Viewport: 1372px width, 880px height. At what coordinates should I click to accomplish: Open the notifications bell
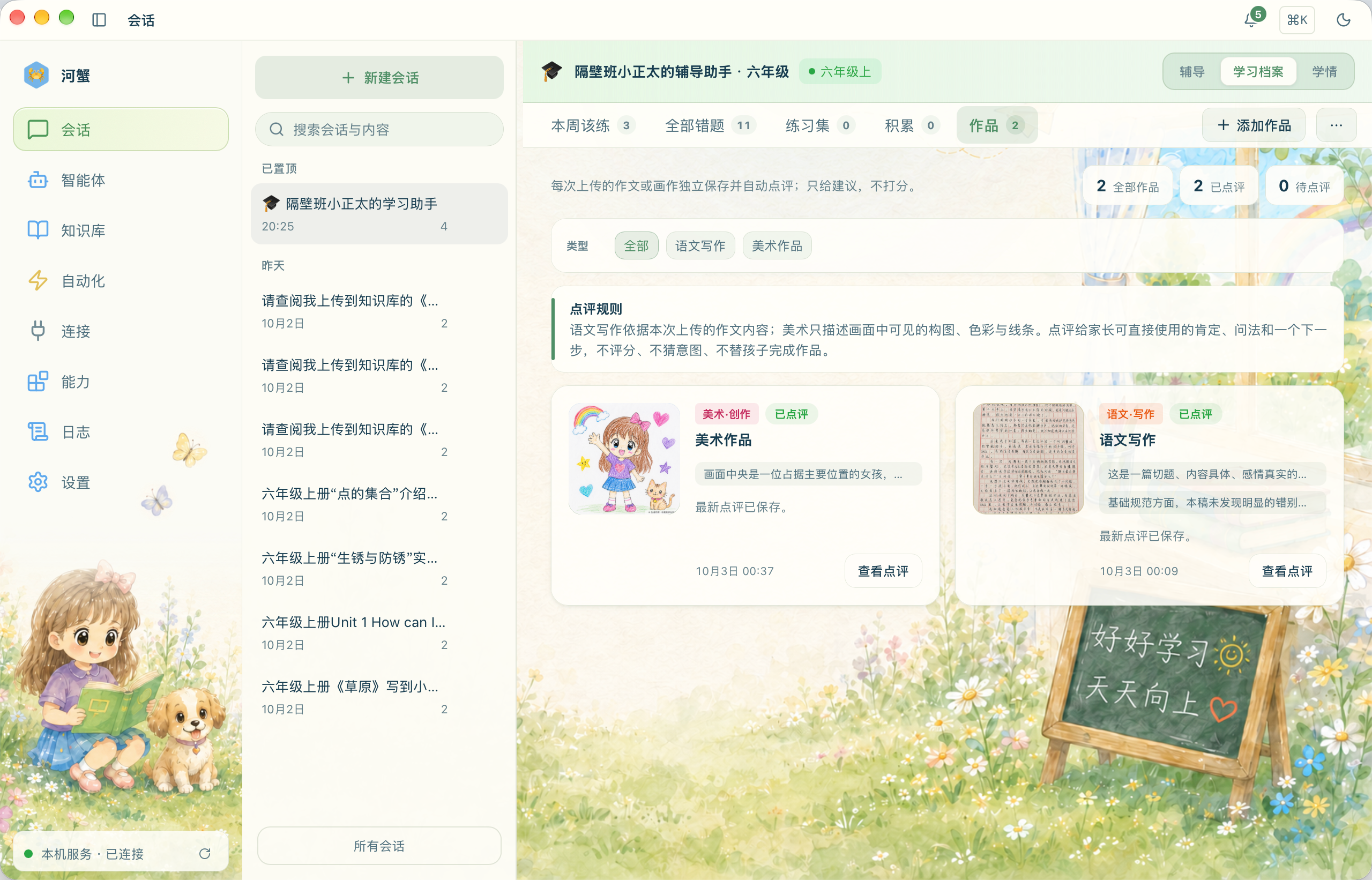1251,20
